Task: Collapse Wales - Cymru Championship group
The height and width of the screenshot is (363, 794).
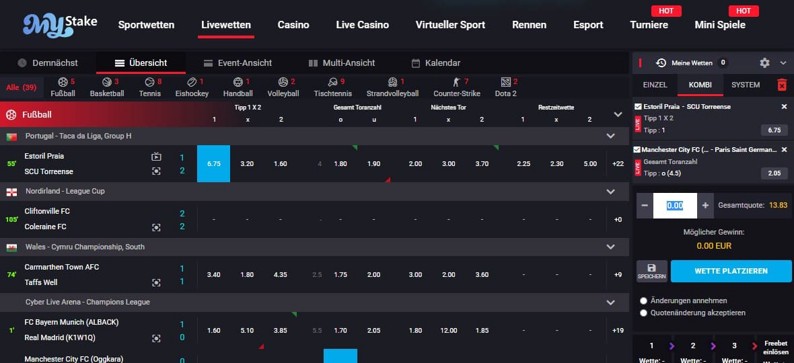Action: pos(611,247)
